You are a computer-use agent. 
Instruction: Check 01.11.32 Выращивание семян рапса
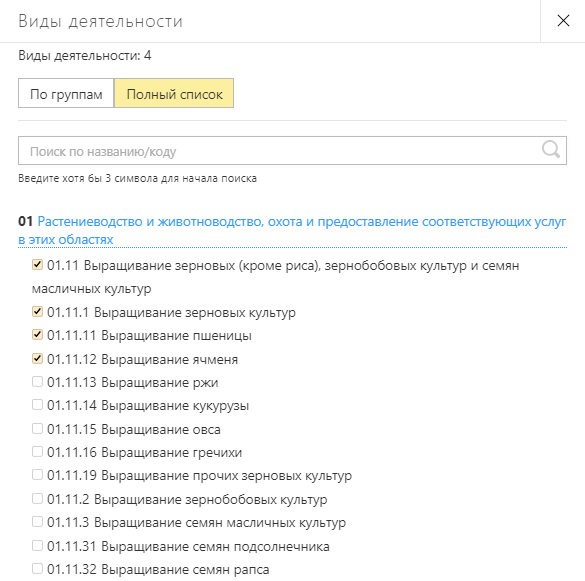coord(37,569)
